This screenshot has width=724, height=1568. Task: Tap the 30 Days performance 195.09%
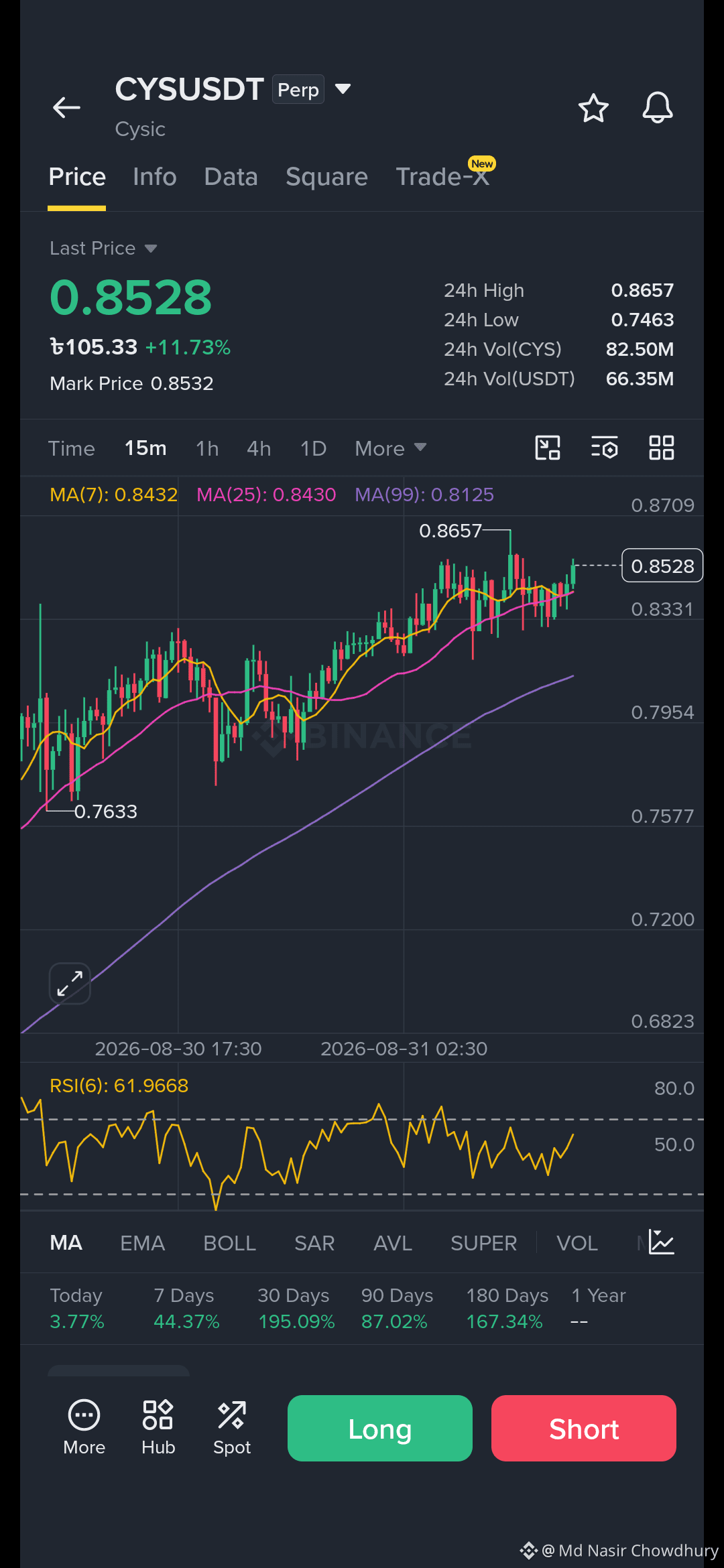[296, 1321]
